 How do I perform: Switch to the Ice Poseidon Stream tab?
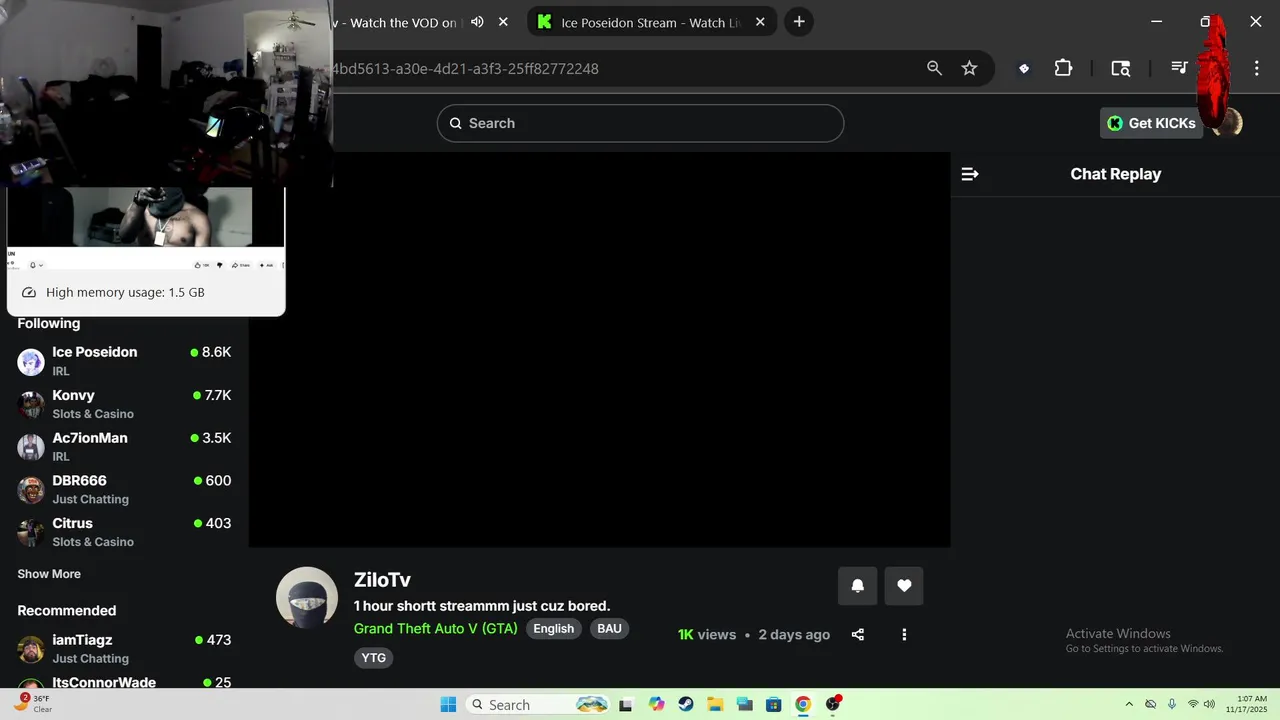tap(650, 22)
